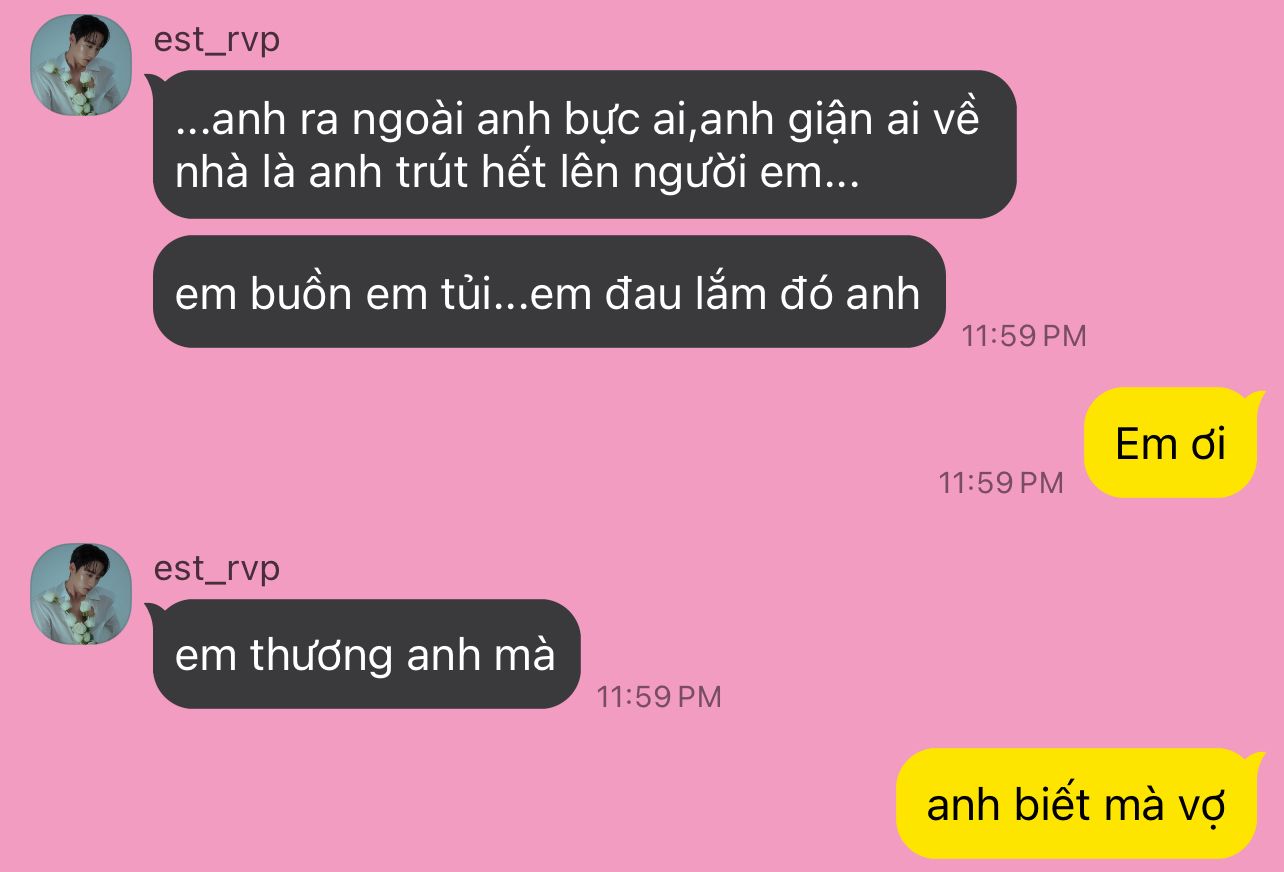
Task: Click timestamp next to 'em thương anh mà'
Action: (x=659, y=697)
